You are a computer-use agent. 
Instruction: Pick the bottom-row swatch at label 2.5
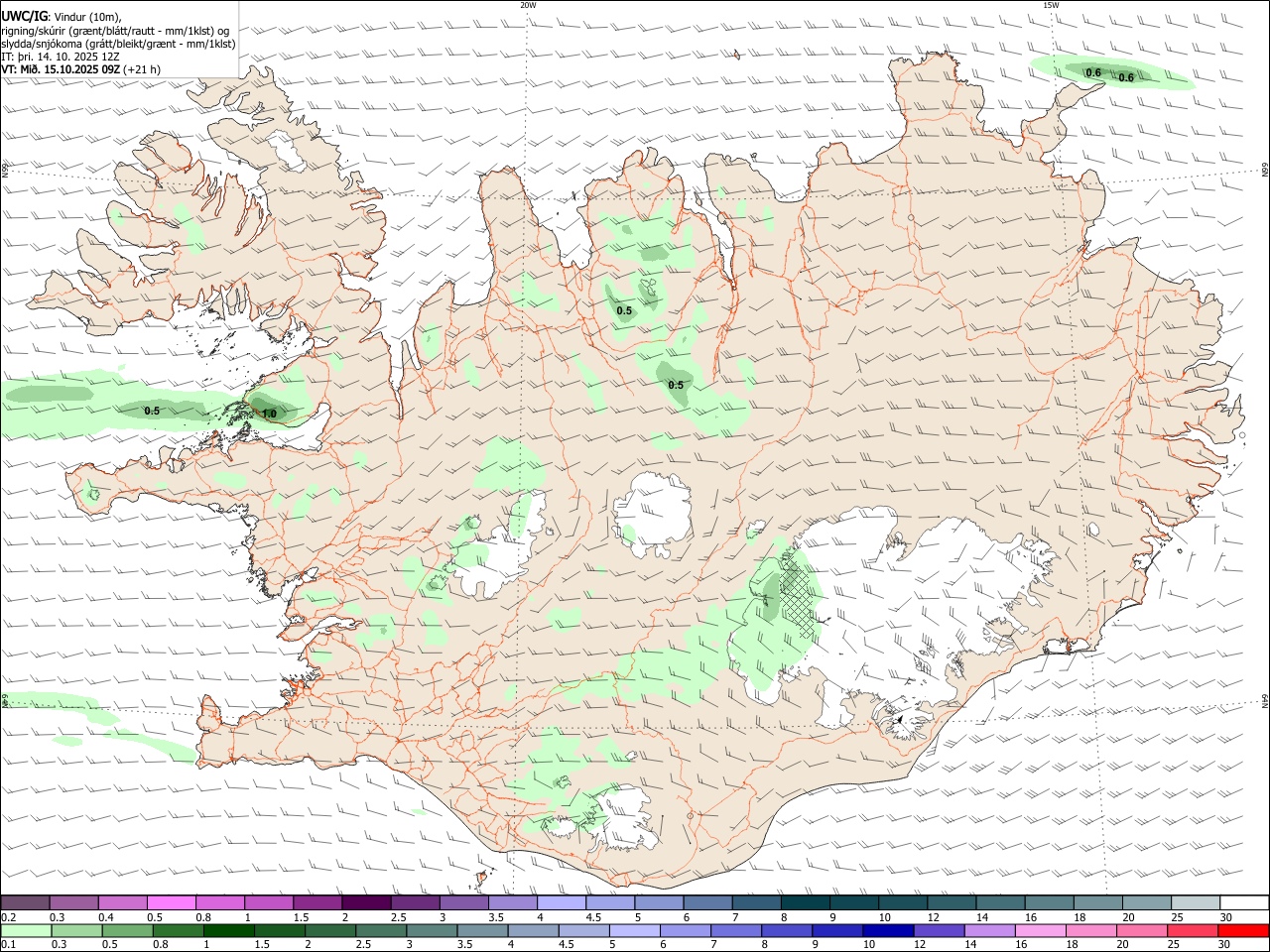(x=381, y=931)
